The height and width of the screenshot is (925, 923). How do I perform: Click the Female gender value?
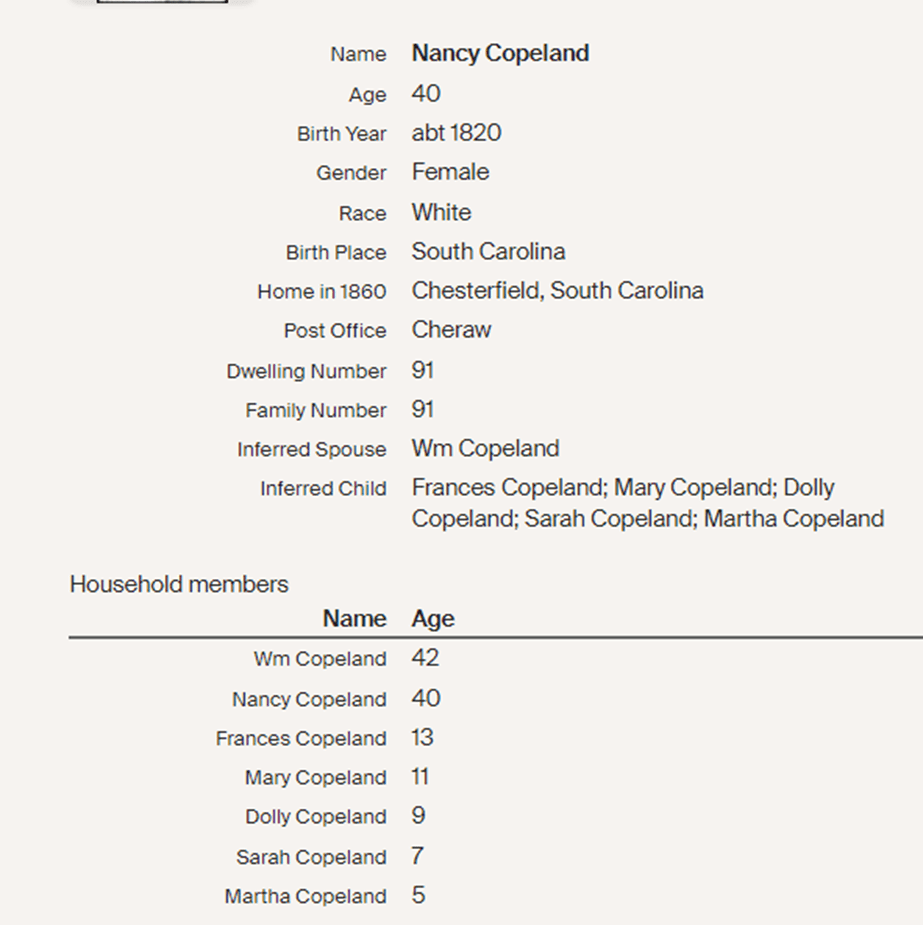point(450,172)
